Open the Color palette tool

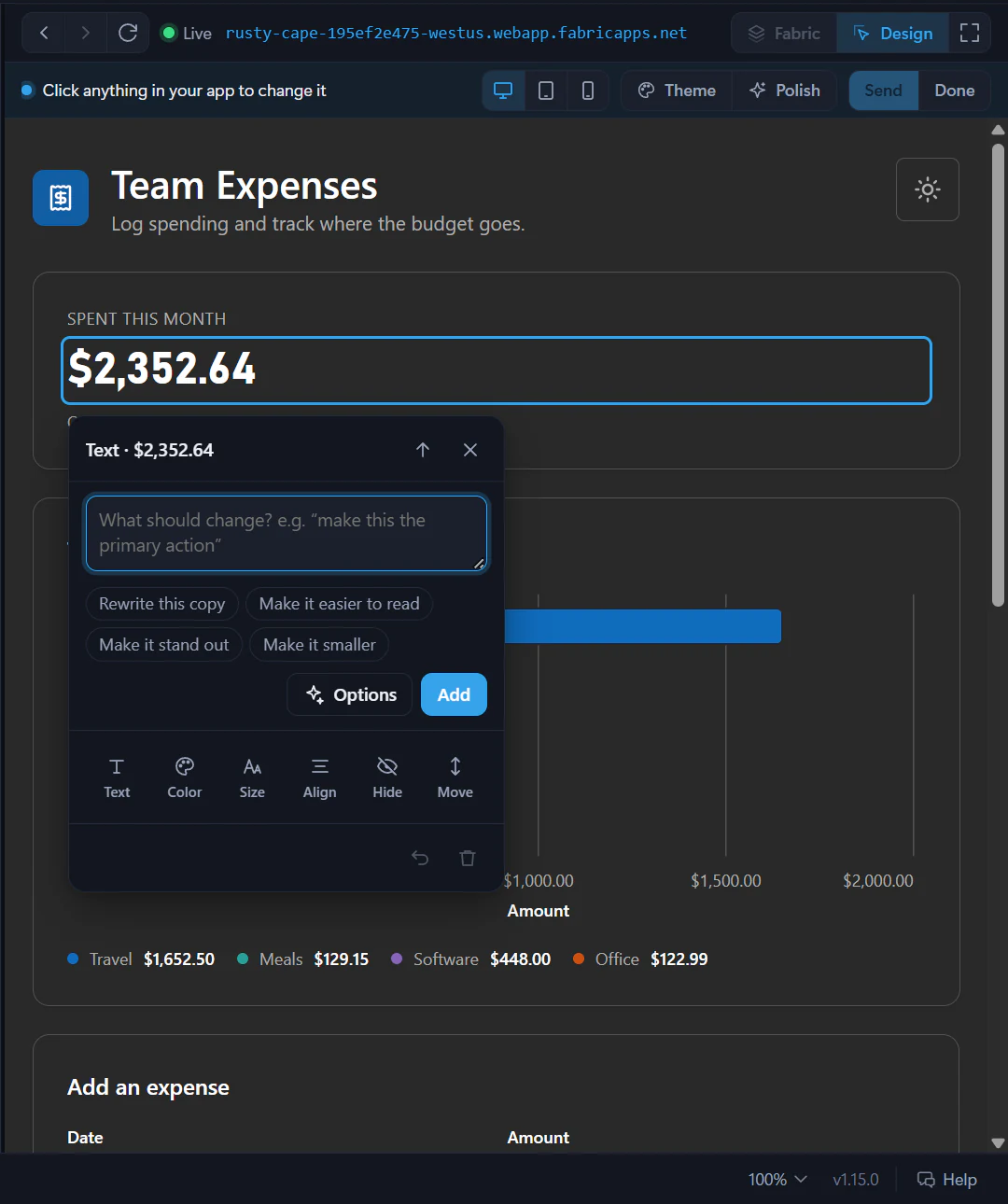tap(185, 777)
